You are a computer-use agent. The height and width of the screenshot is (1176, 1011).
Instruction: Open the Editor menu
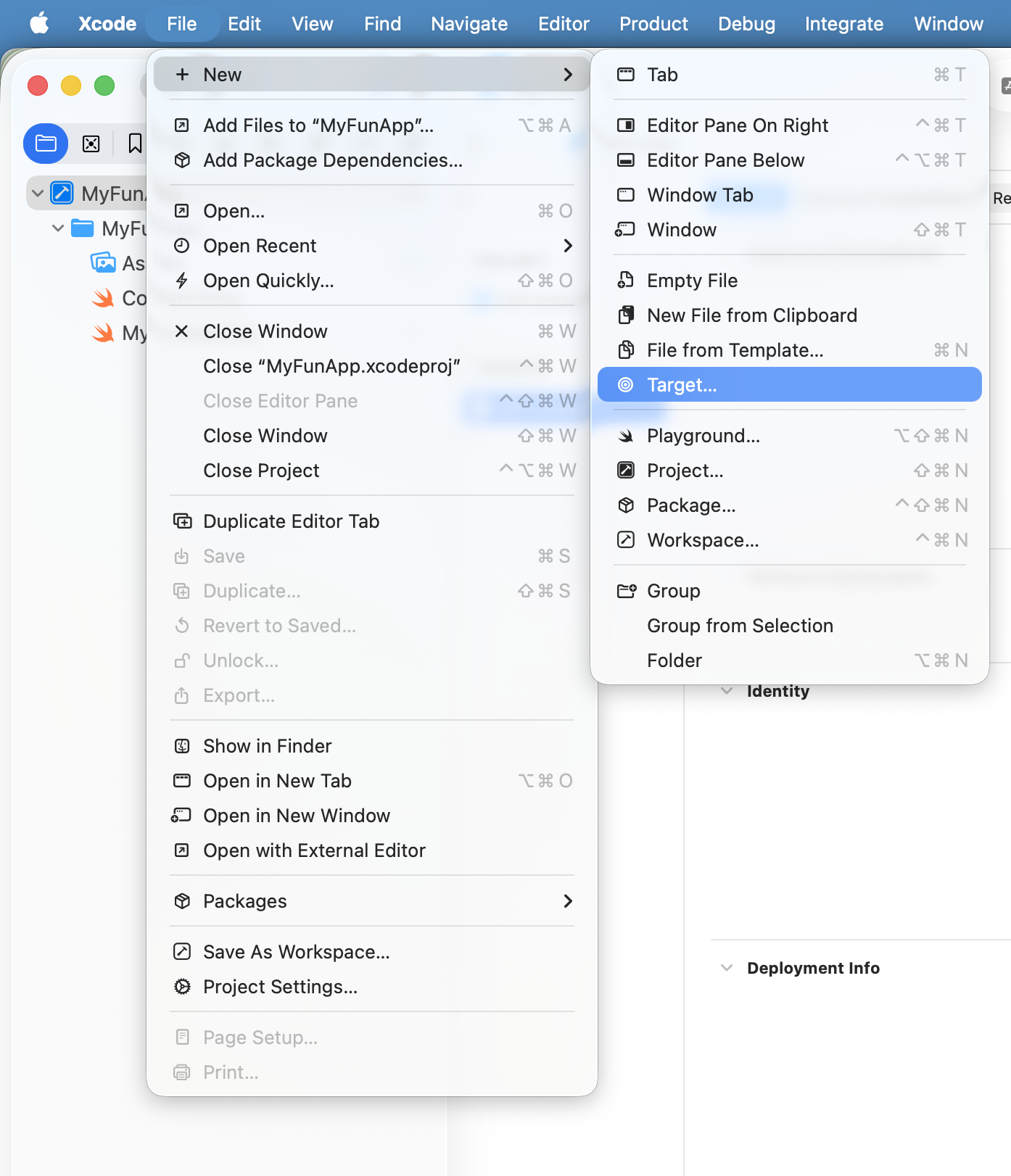pos(564,24)
